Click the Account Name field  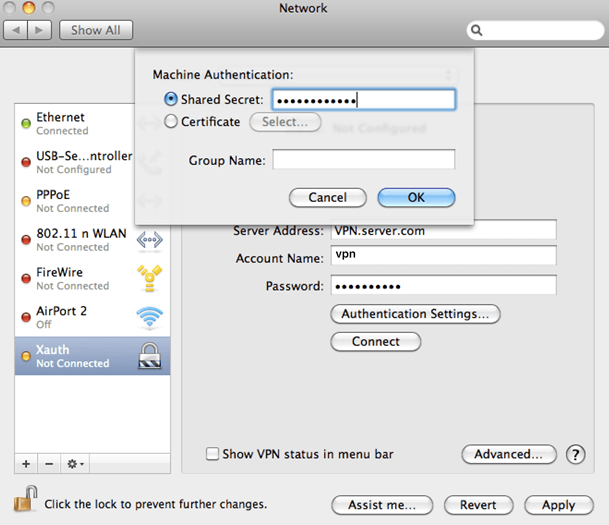(x=444, y=255)
